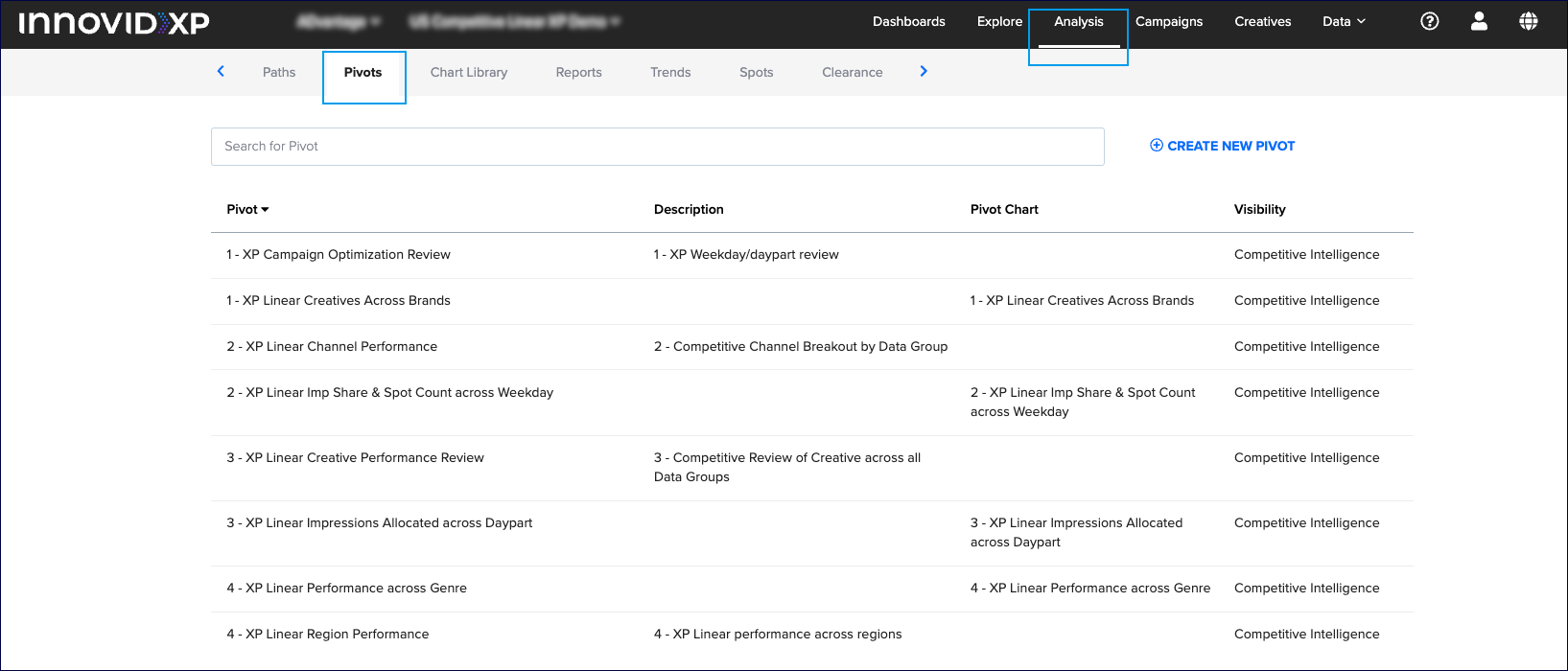Open the XP Campaign Optimization Review pivot
Viewport: 1568px width, 671px height.
339,254
